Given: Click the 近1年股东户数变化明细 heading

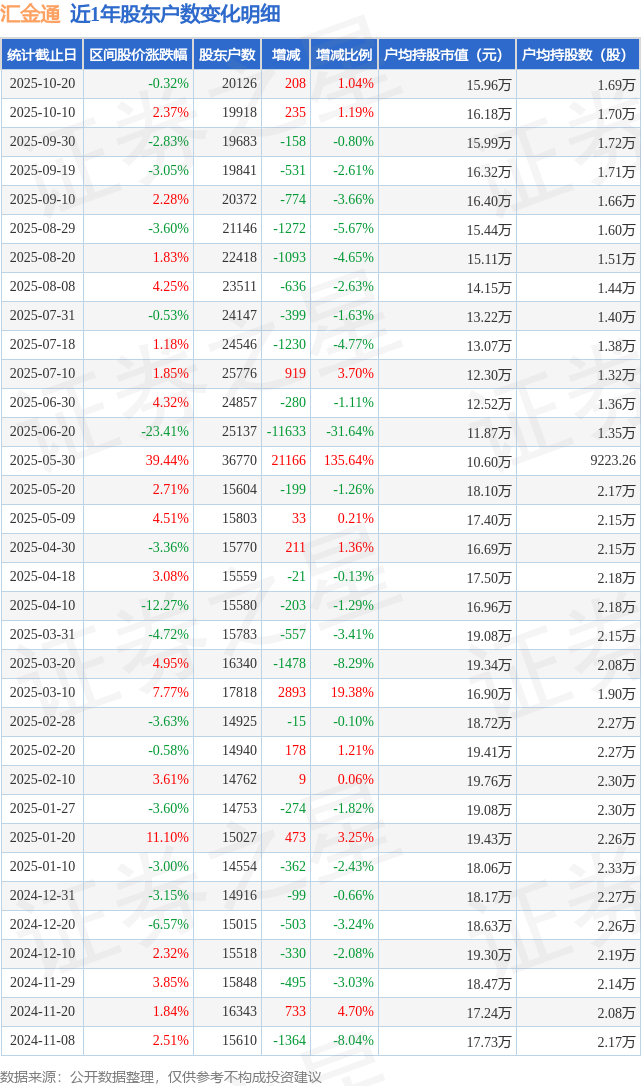Looking at the screenshot, I should (x=175, y=14).
